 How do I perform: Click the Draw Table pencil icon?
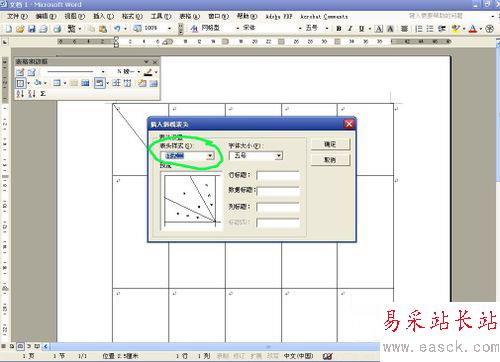20,72
